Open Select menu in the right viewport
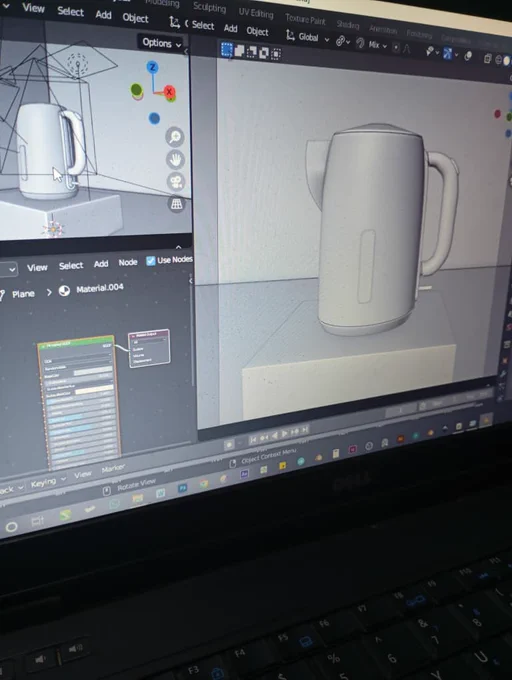The image size is (512, 680). (x=203, y=26)
